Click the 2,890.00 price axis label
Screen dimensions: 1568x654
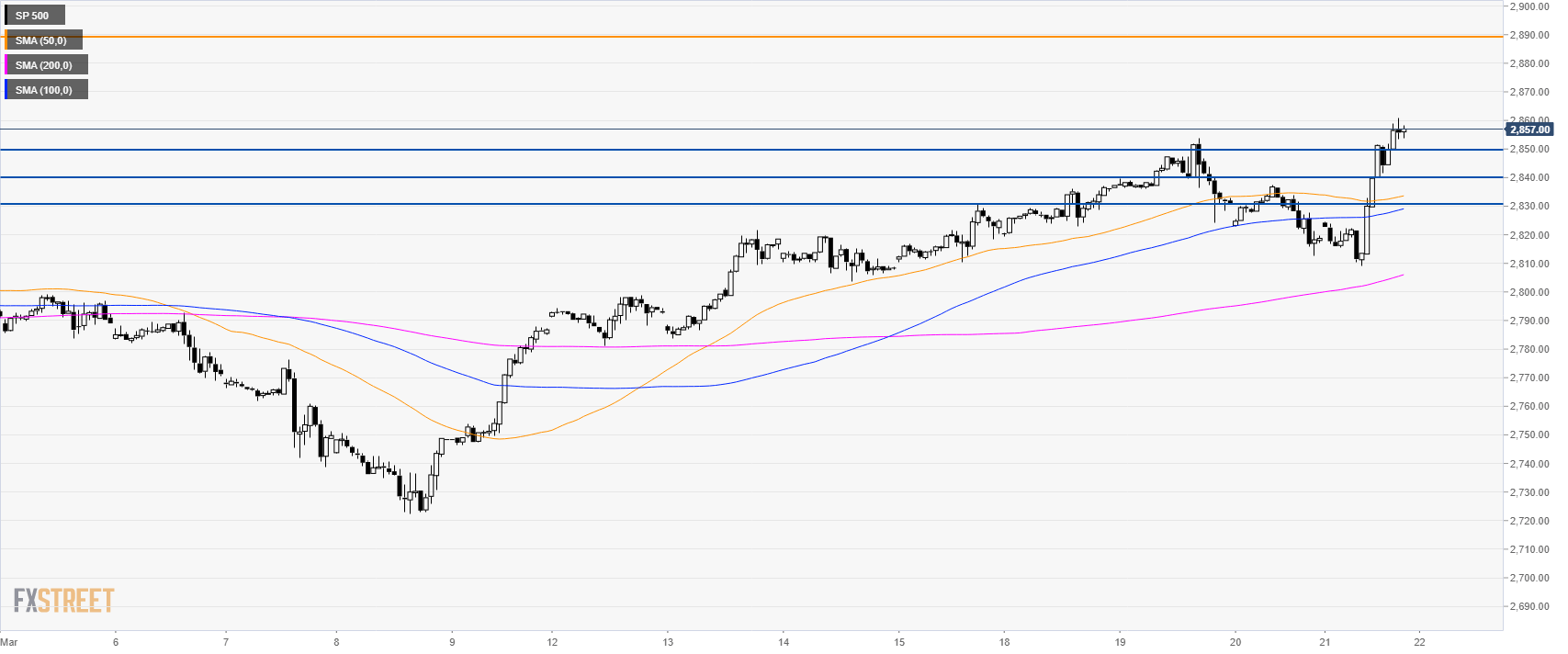tap(1529, 35)
